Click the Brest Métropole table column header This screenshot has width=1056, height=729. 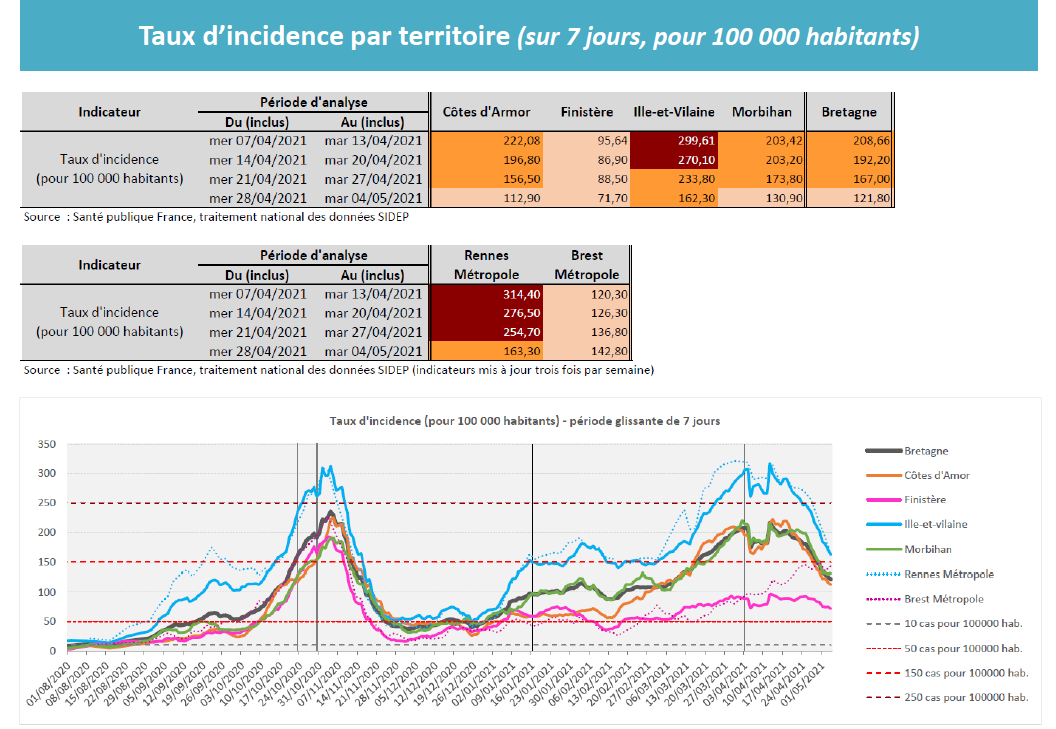tap(587, 265)
